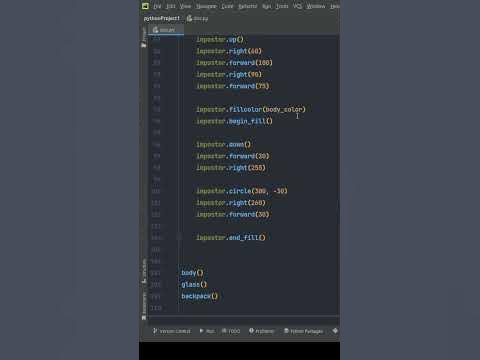Click the Python file breadcrumb in navigation bar
The height and width of the screenshot is (360, 480).
[198, 18]
